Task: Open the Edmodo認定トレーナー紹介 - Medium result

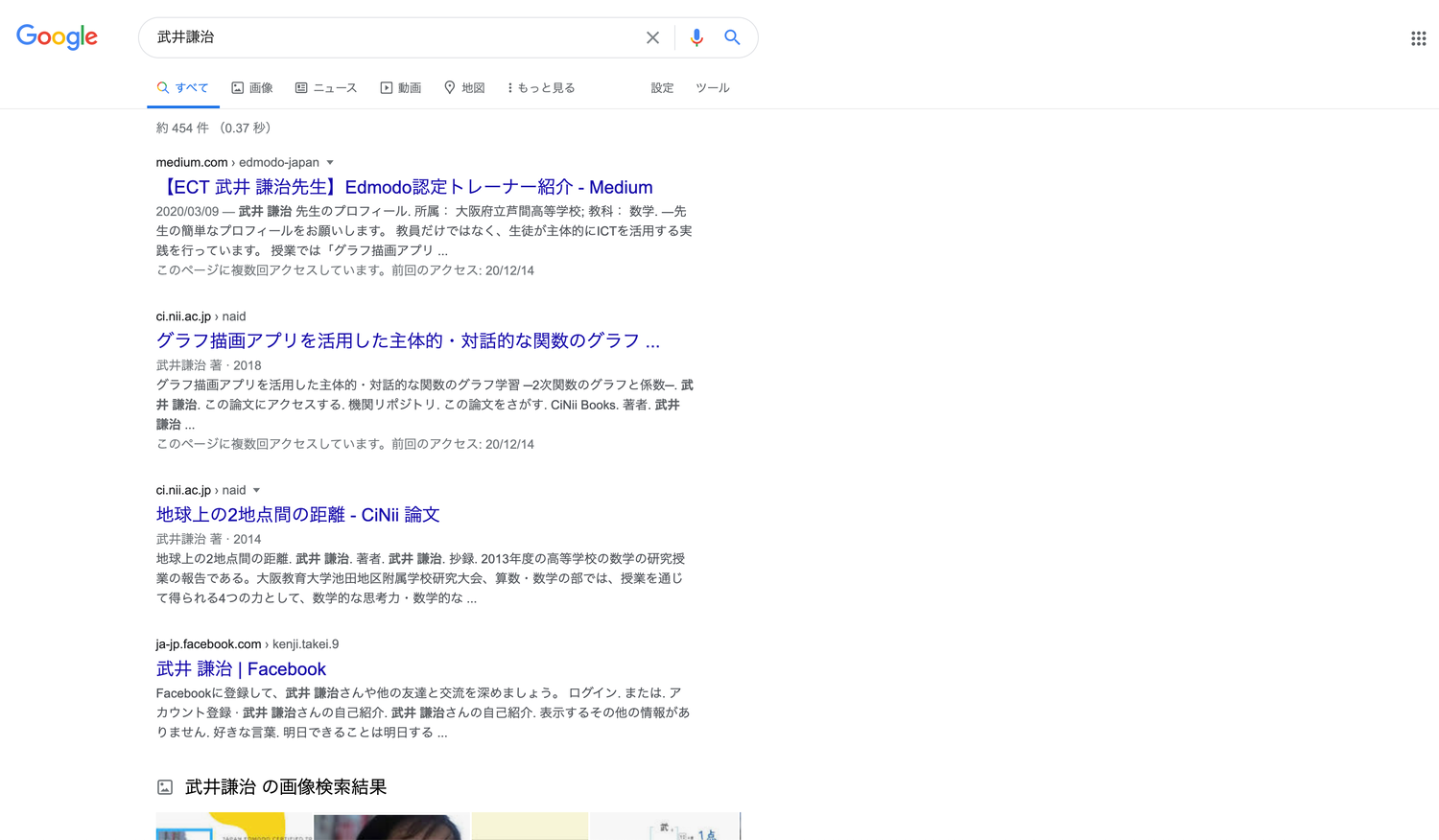Action: (405, 187)
